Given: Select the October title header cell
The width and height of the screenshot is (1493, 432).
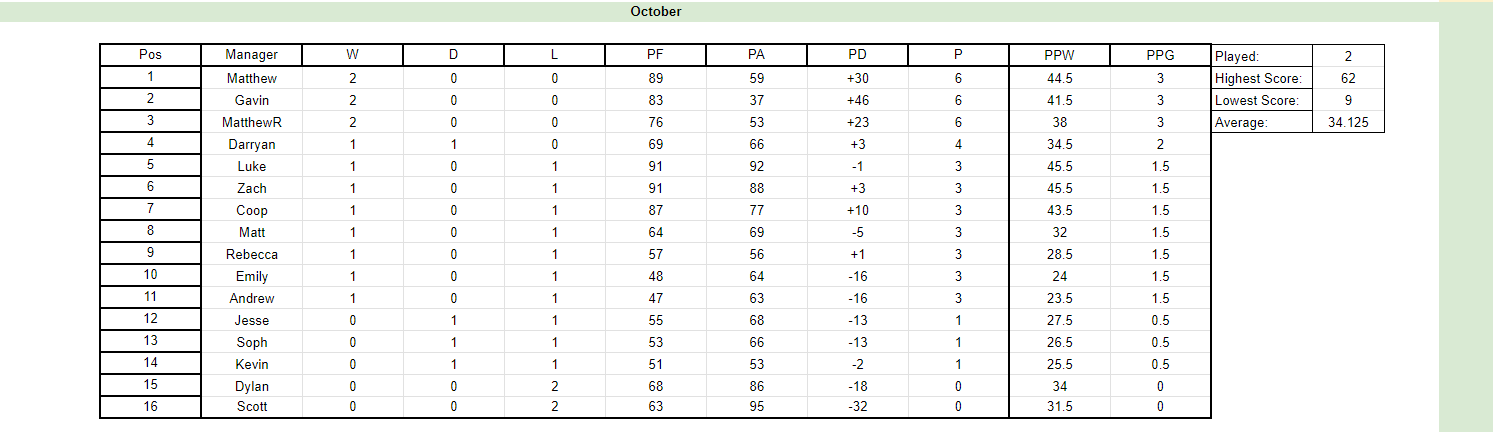Looking at the screenshot, I should [x=656, y=11].
